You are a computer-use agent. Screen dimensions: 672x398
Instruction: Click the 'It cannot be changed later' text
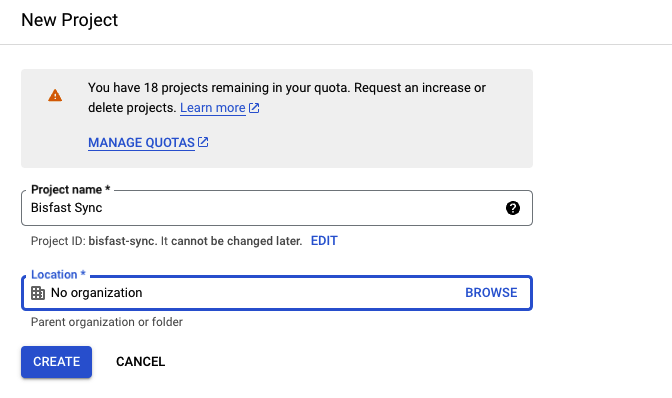(231, 241)
